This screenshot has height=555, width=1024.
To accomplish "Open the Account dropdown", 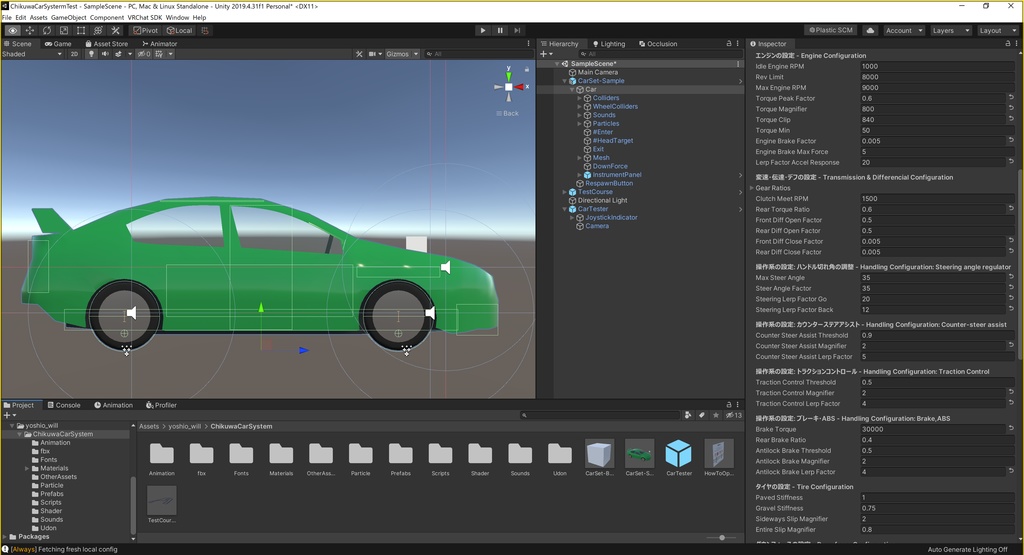I will click(x=904, y=30).
